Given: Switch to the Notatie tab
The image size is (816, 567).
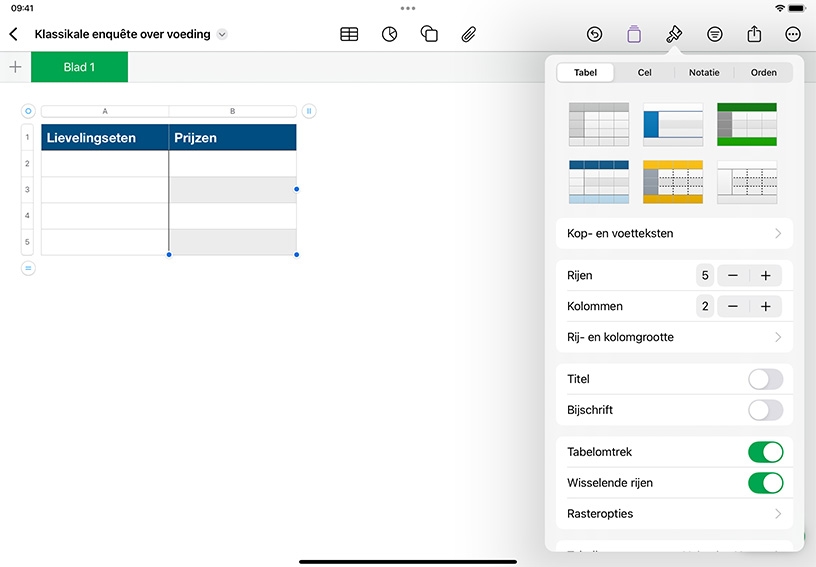Looking at the screenshot, I should [x=704, y=72].
